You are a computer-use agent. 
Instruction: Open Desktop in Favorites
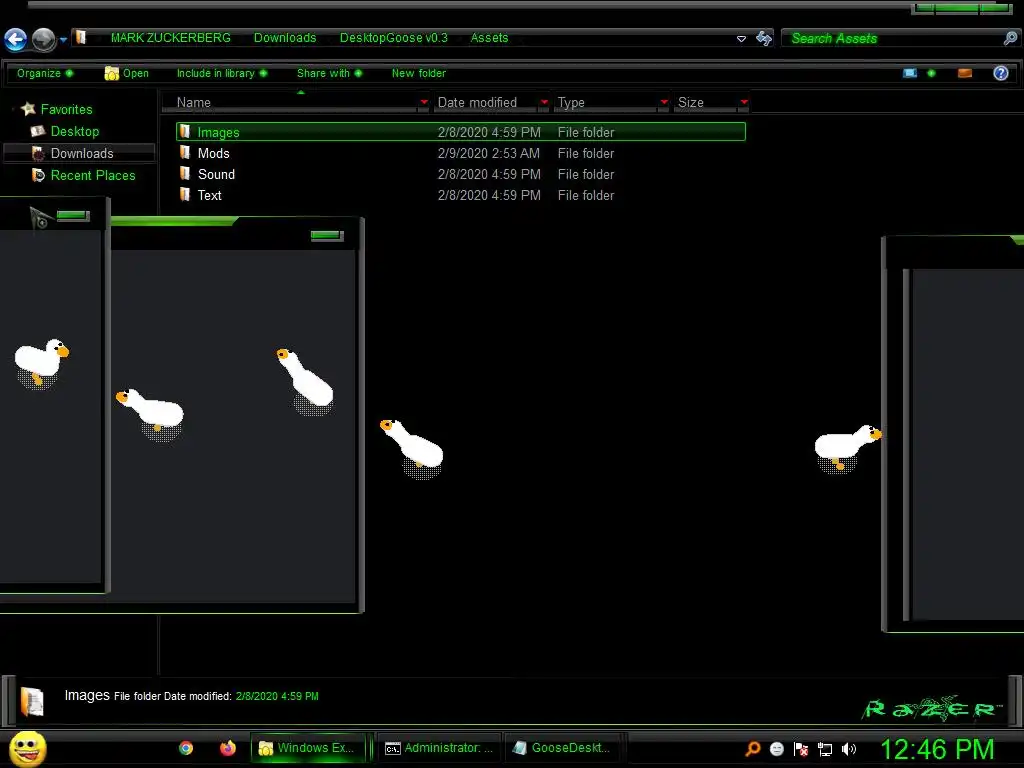[x=74, y=131]
